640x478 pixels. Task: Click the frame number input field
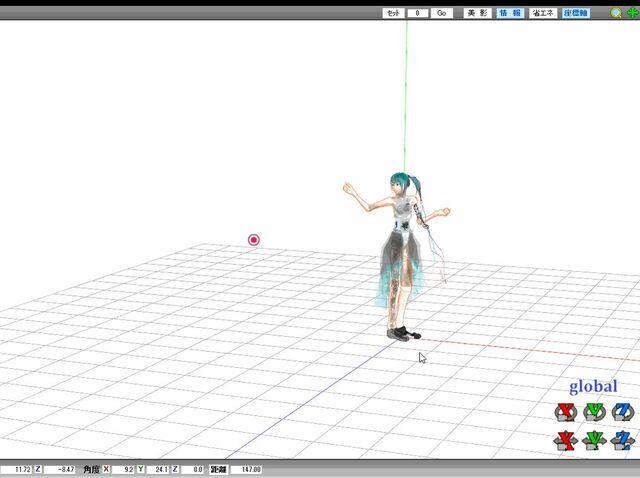[418, 13]
